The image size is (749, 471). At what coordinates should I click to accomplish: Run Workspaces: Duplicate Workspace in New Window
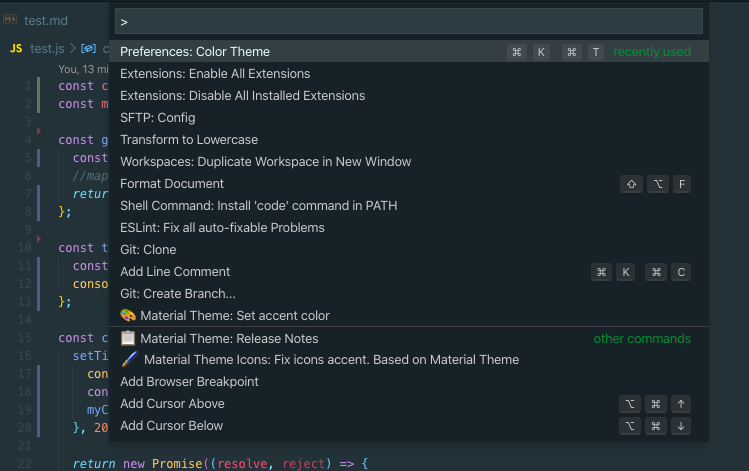click(408, 161)
